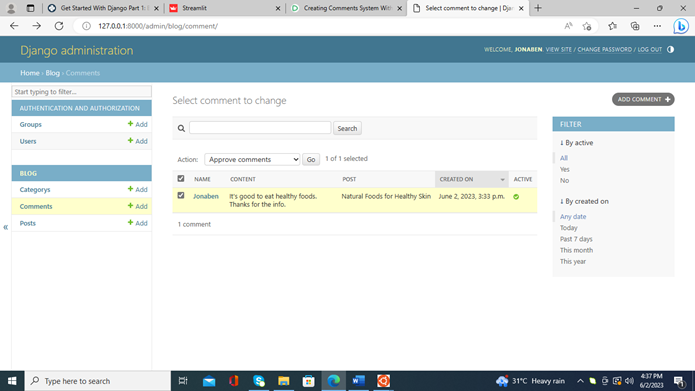Open the browser profile icon
The width and height of the screenshot is (695, 391).
(x=11, y=8)
